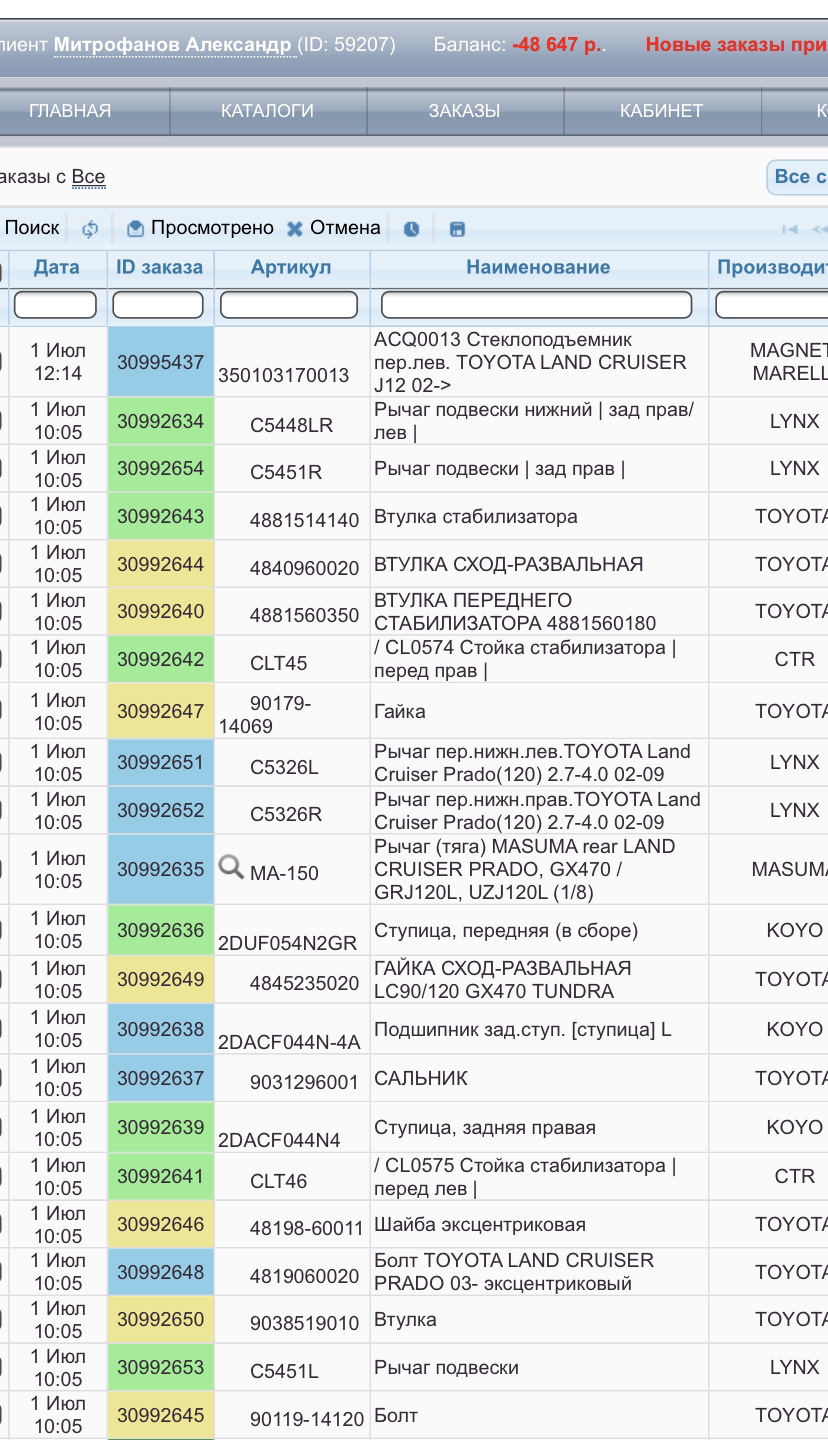The height and width of the screenshot is (1440, 828).
Task: Click the blue X icon next to Отмена
Action: pos(296,227)
